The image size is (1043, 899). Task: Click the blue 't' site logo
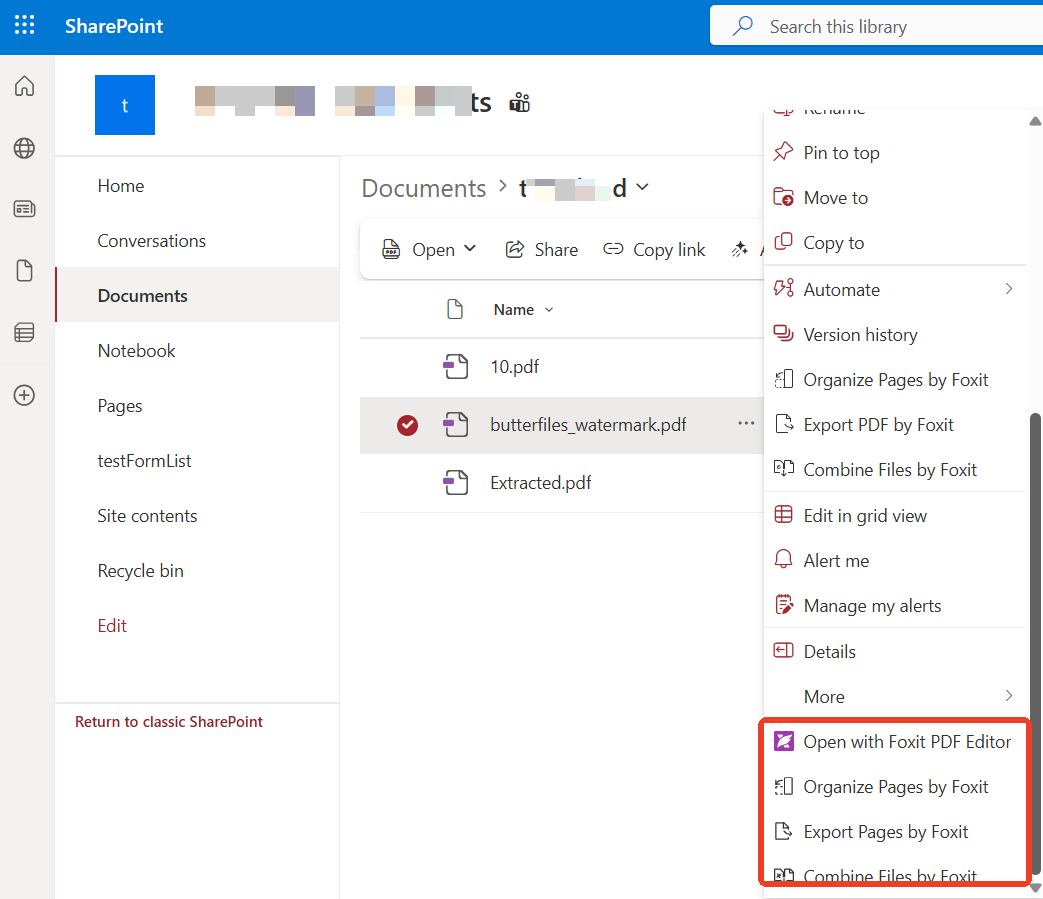(125, 105)
